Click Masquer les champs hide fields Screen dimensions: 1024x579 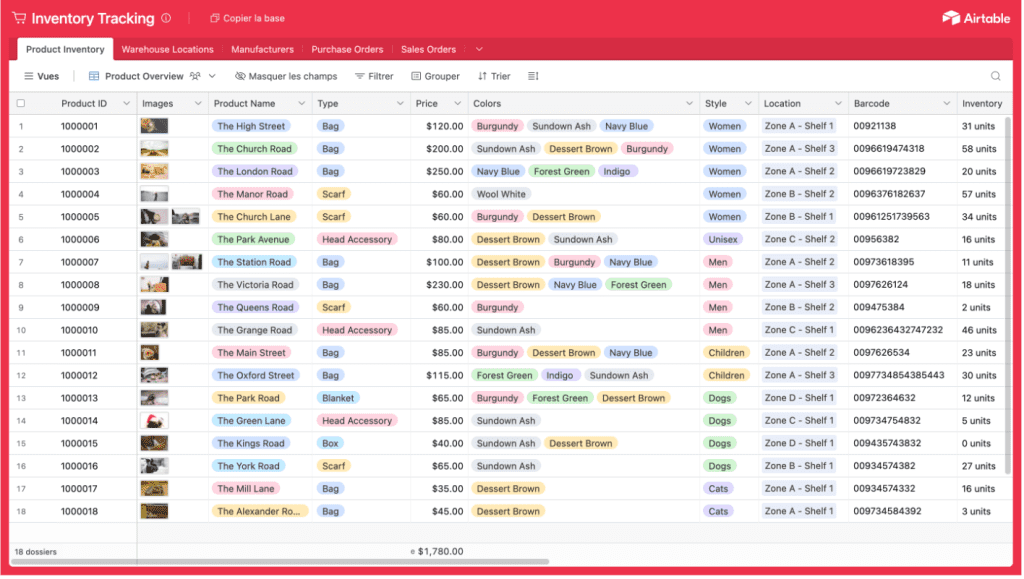click(x=286, y=76)
